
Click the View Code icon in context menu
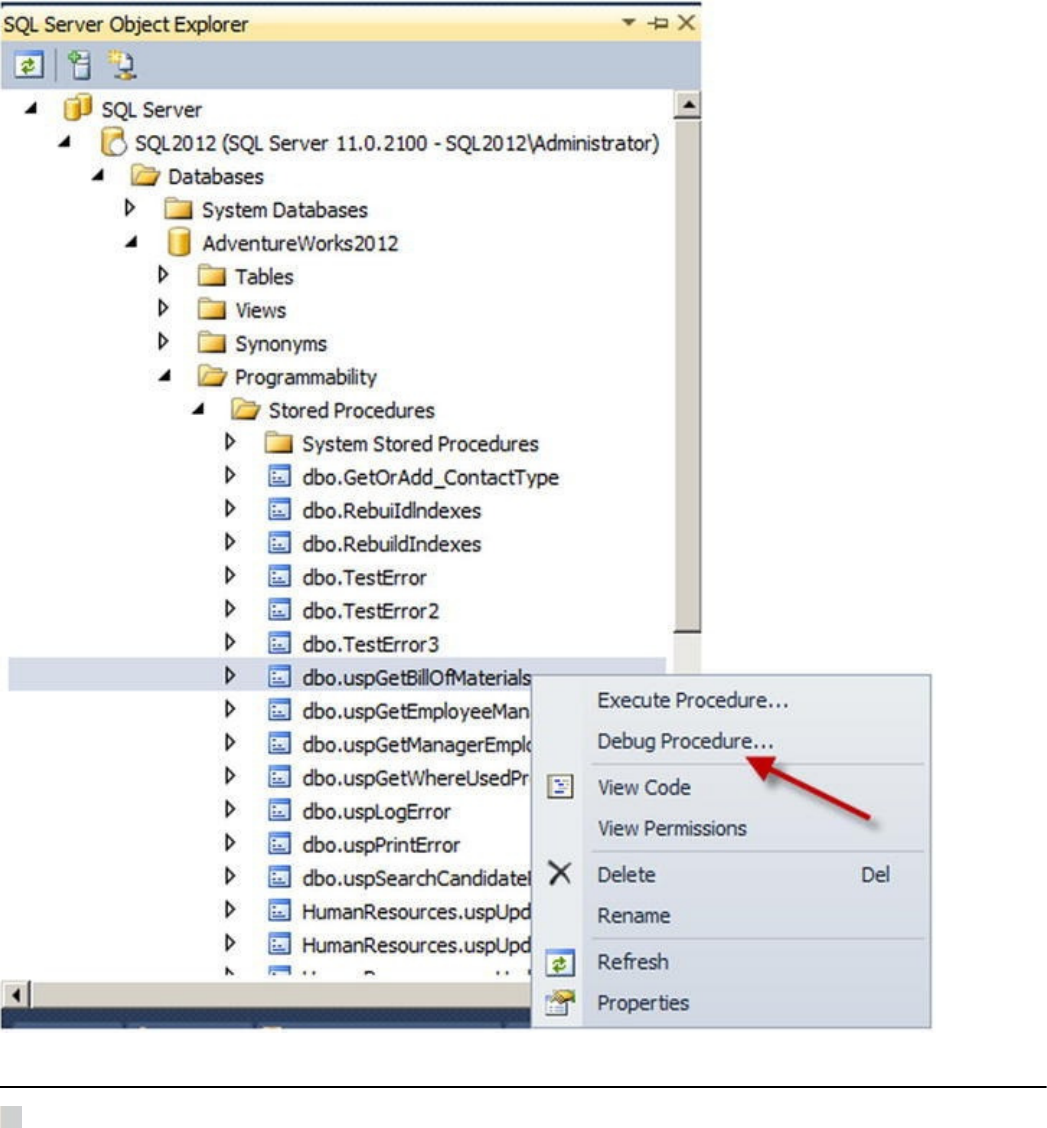[560, 787]
